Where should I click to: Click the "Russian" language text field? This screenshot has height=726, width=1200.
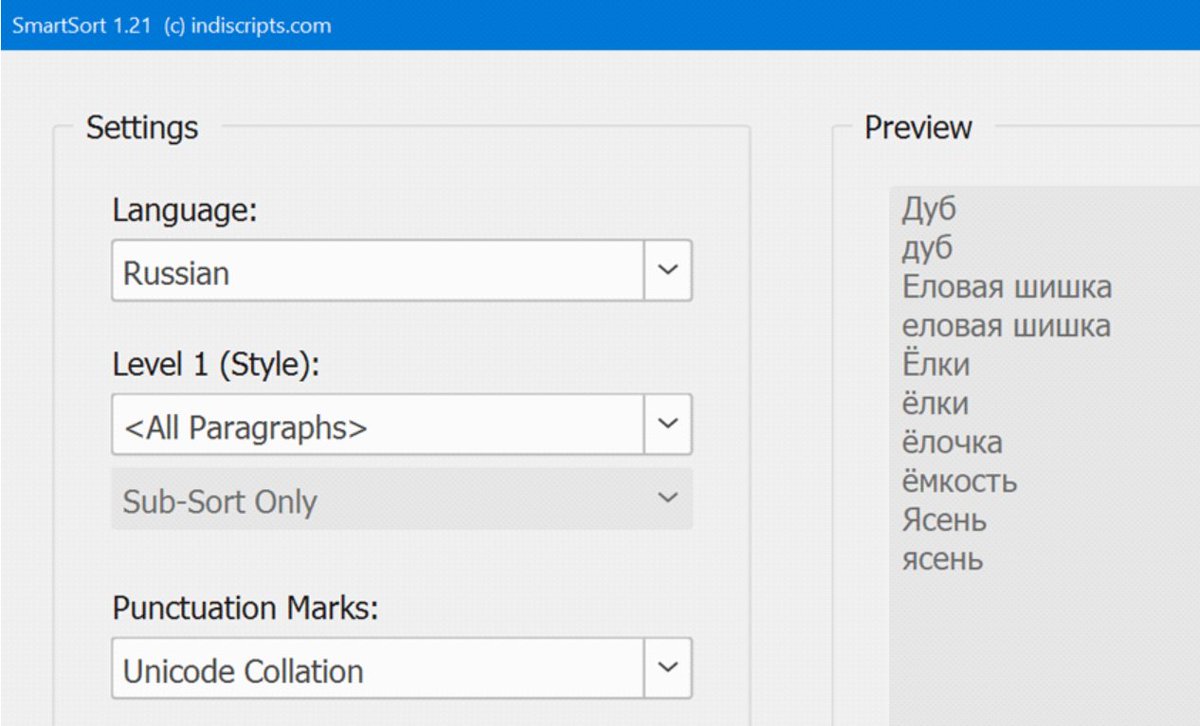180,271
